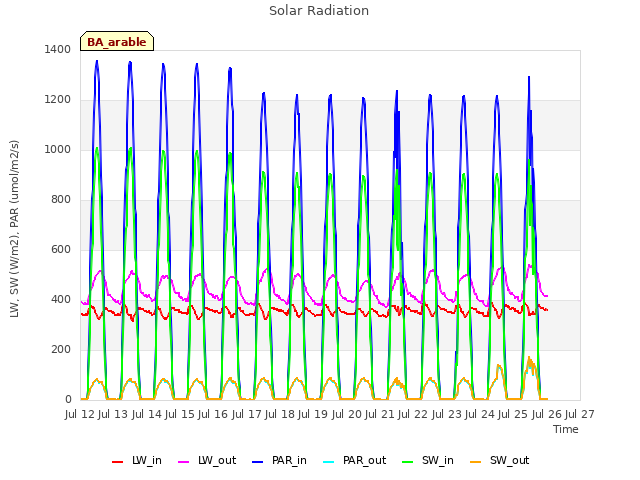The image size is (640, 480).
Task: Click the red LW_in legend swatch
Action: (118, 462)
